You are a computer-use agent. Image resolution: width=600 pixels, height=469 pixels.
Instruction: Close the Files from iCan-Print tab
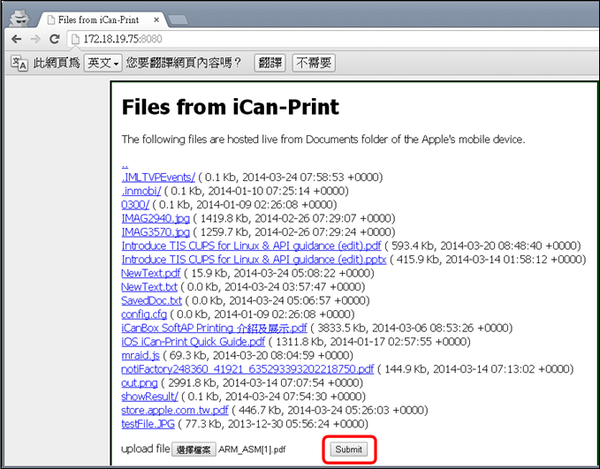tap(156, 20)
